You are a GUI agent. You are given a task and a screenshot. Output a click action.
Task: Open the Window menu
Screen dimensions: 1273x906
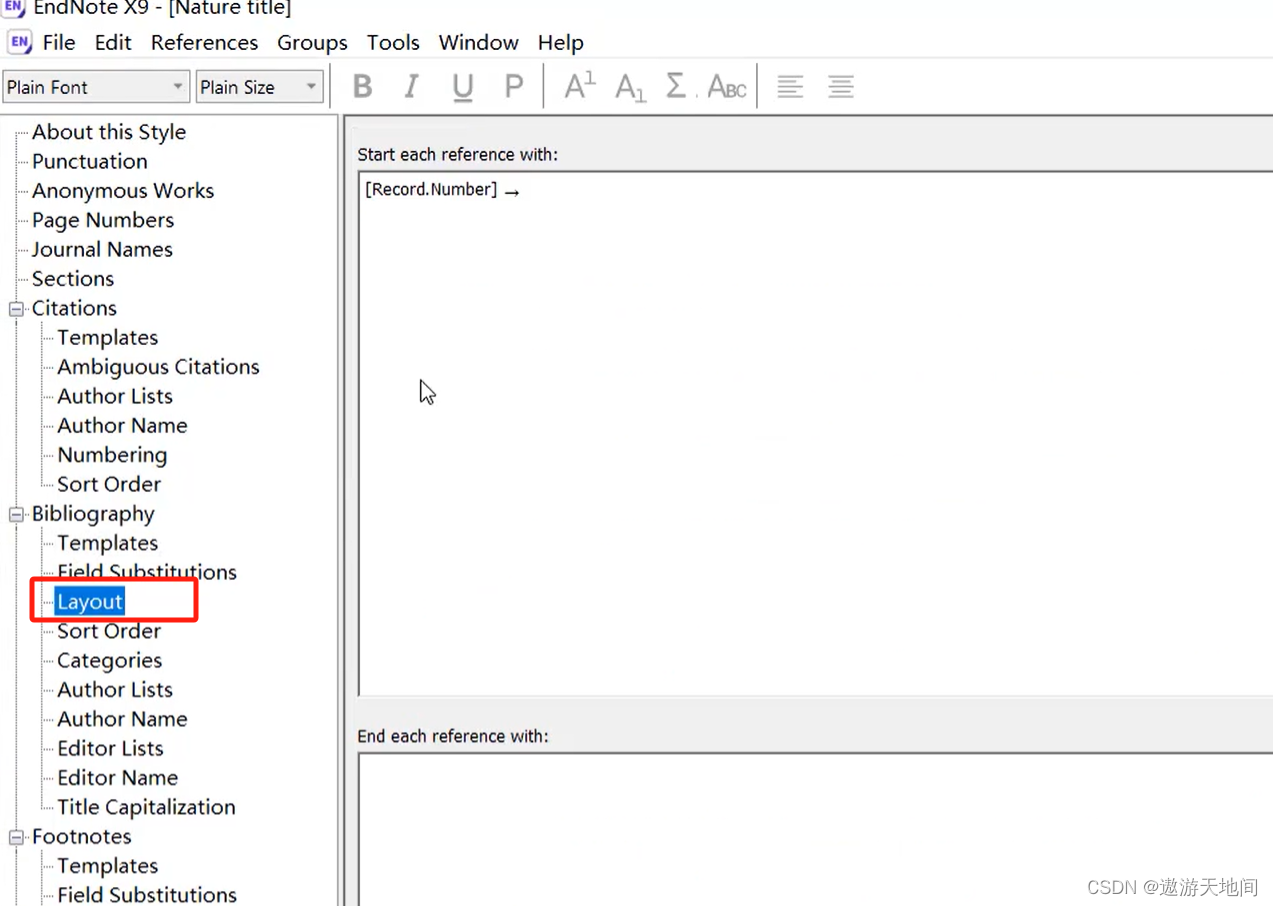(x=478, y=43)
